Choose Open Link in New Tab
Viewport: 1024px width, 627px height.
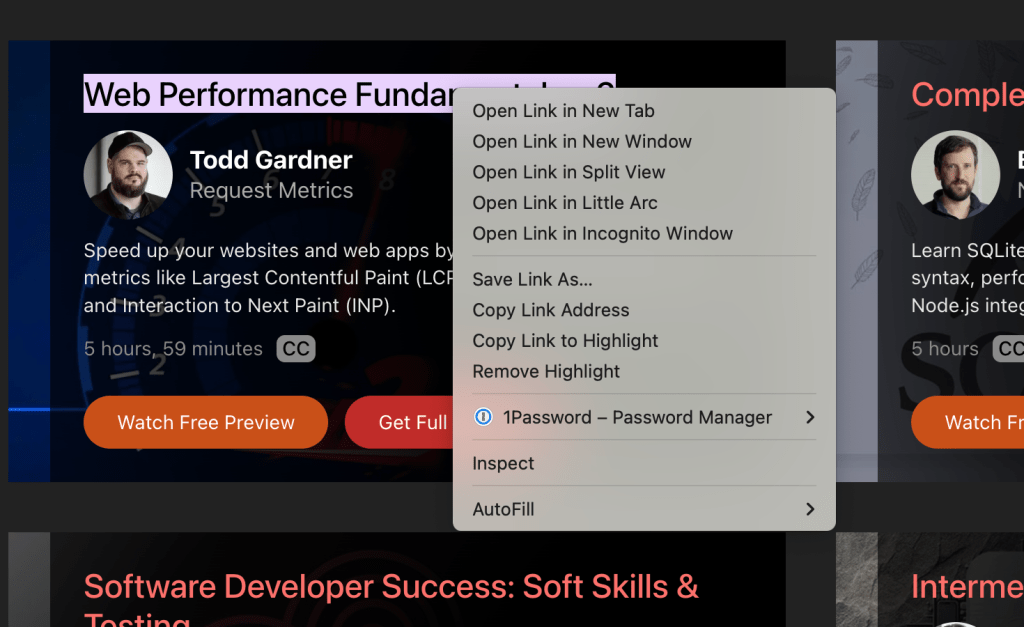pos(563,111)
